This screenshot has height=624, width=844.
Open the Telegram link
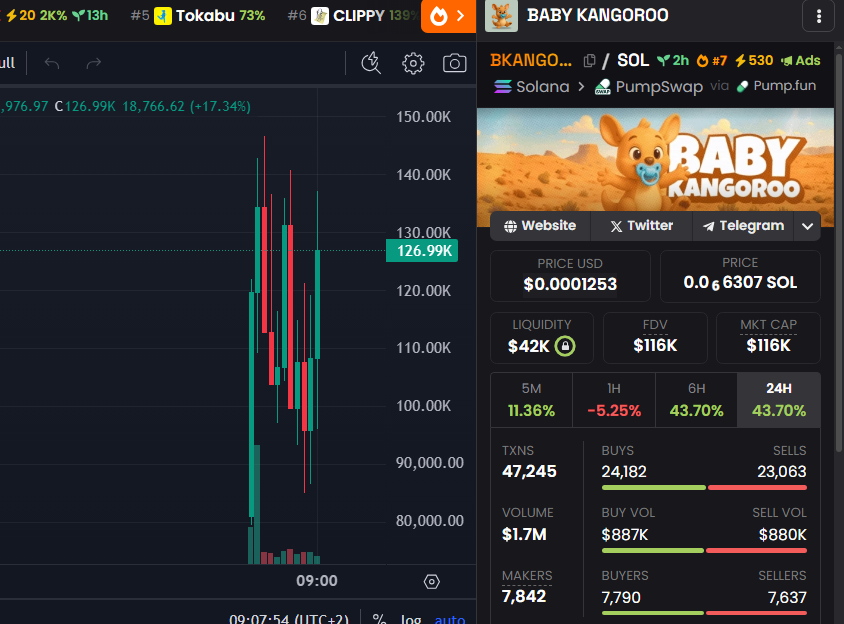pos(743,226)
